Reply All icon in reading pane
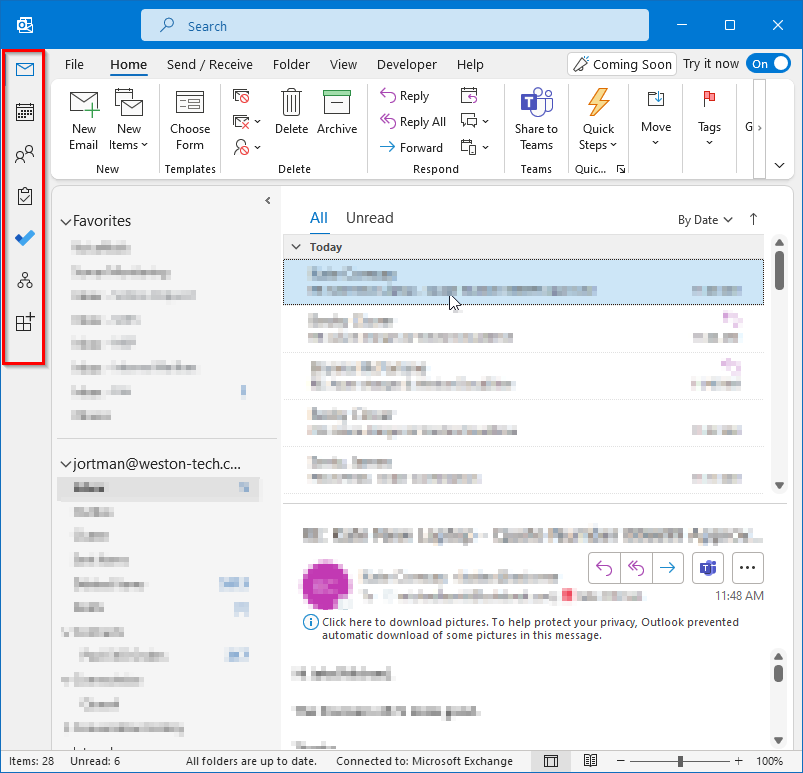The image size is (803, 773). pos(636,568)
